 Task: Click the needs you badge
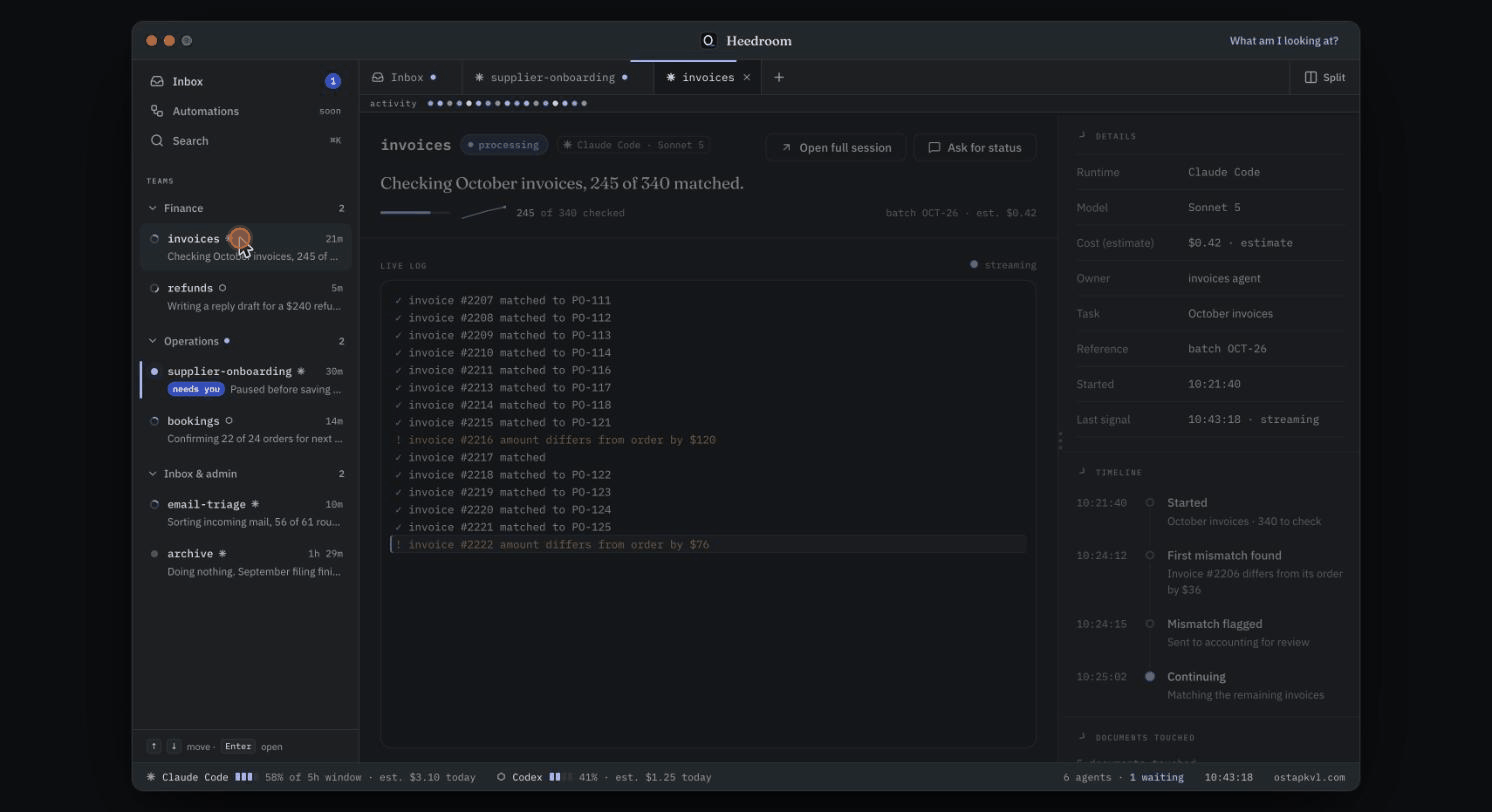point(196,389)
